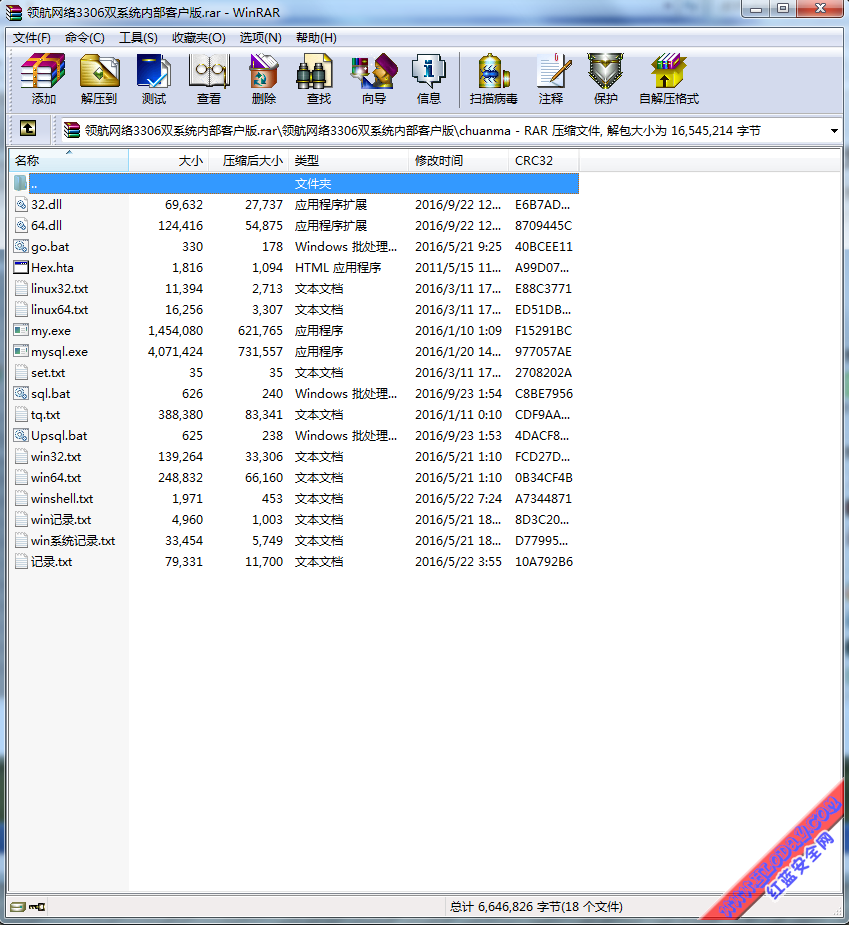Select the 32.dll file icon
The height and width of the screenshot is (925, 849).
point(21,205)
